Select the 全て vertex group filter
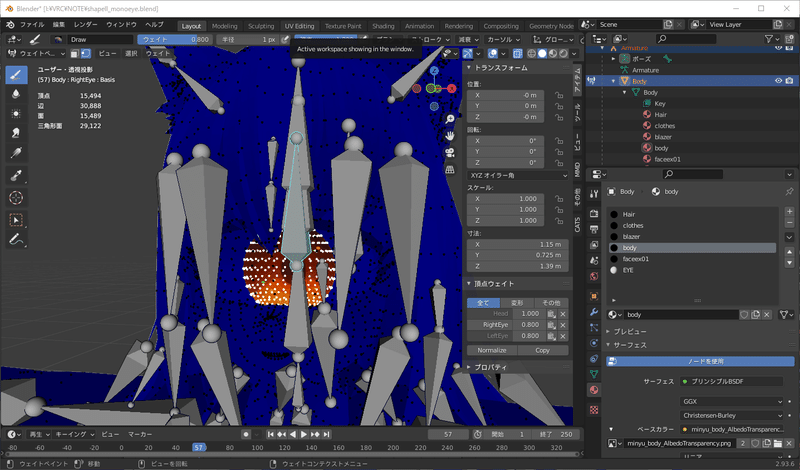The width and height of the screenshot is (800, 470). point(483,303)
